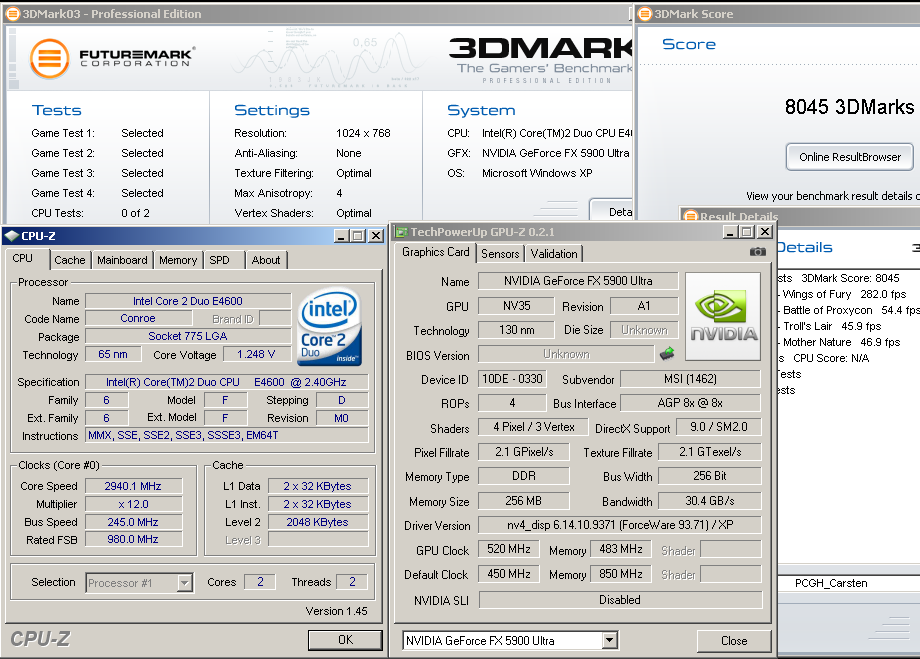The width and height of the screenshot is (920, 659).
Task: Click the Result Details title icon
Action: (x=691, y=217)
